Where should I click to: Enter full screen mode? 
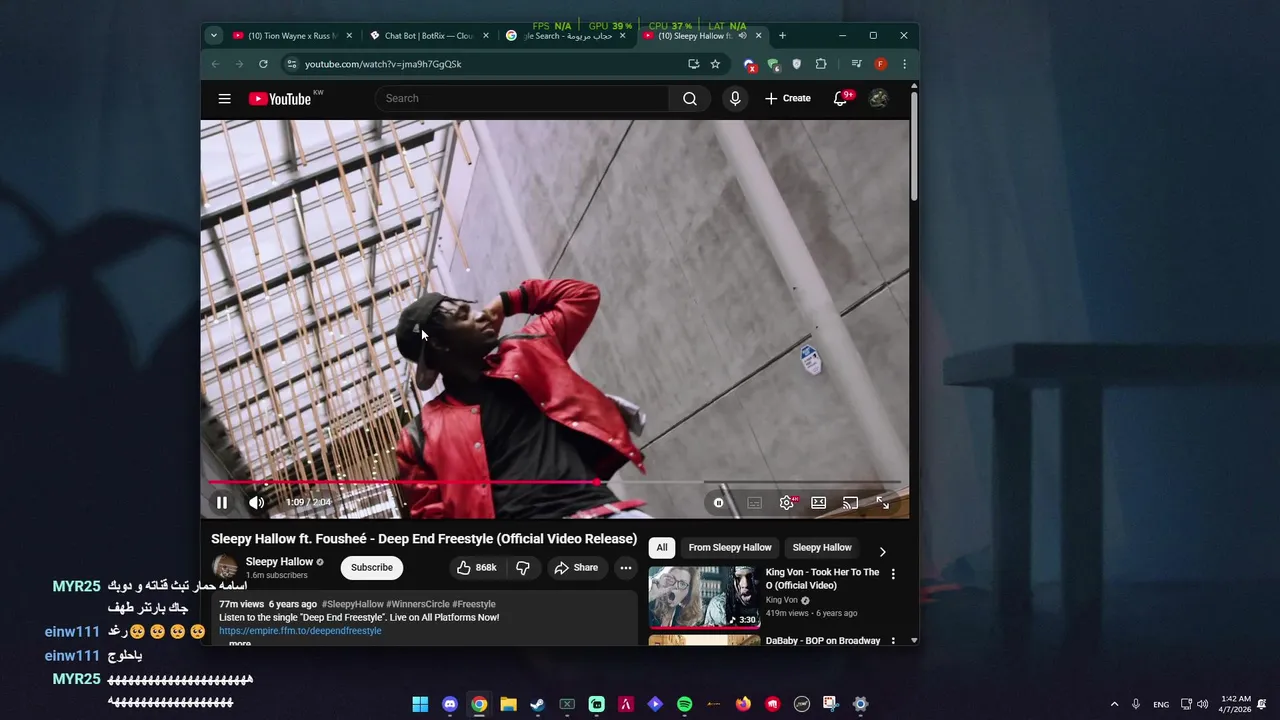point(883,503)
